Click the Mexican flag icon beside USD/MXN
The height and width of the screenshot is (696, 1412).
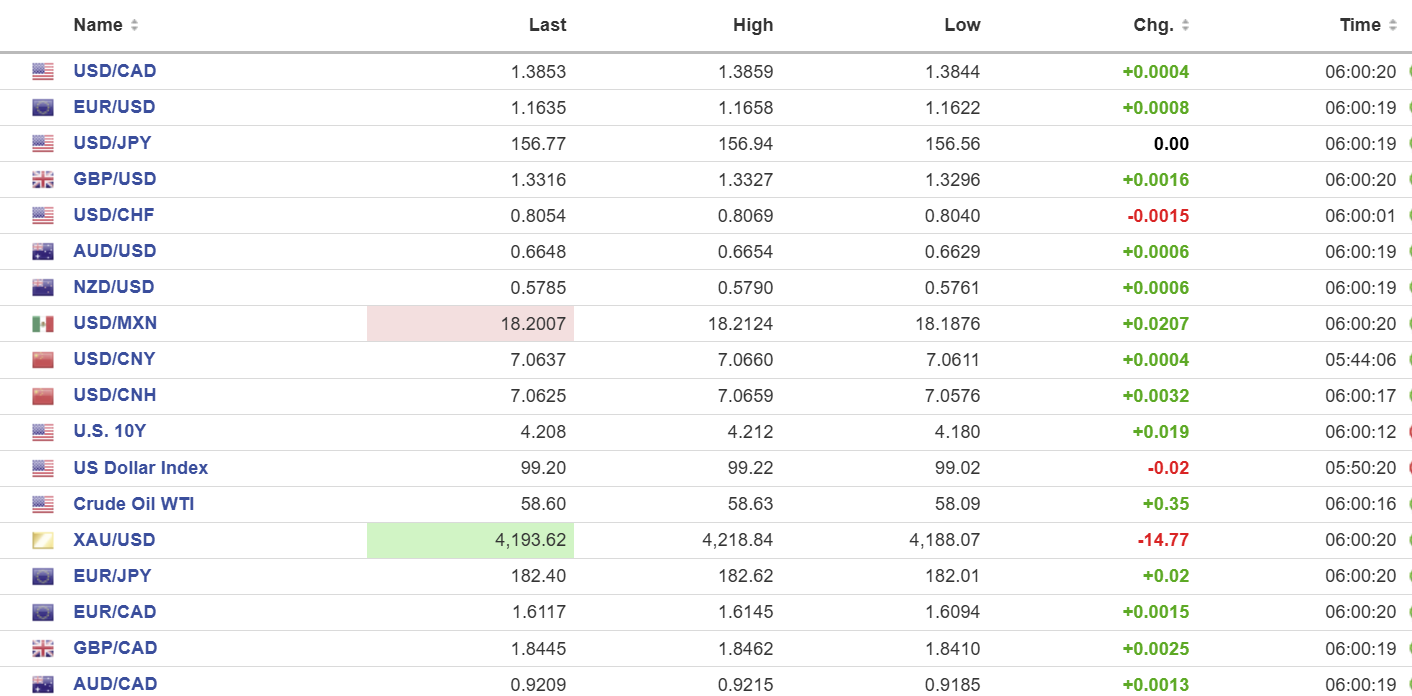[x=42, y=324]
